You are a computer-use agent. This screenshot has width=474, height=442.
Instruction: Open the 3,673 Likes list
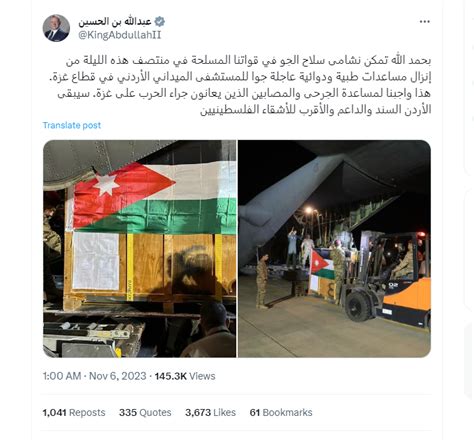coord(210,413)
